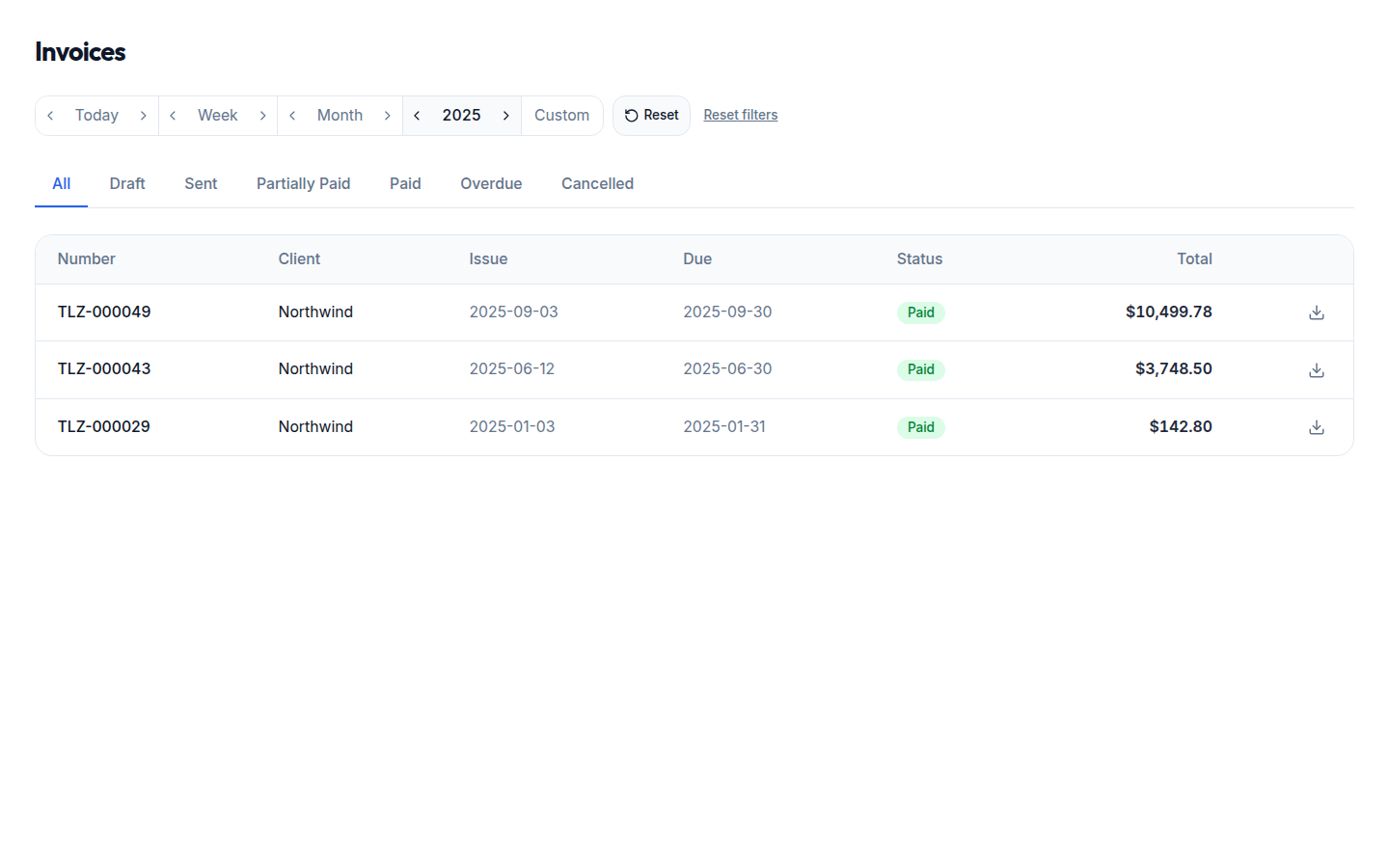Image resolution: width=1389 pixels, height=868 pixels.
Task: Click issue date 2025-01-03
Action: tap(512, 427)
